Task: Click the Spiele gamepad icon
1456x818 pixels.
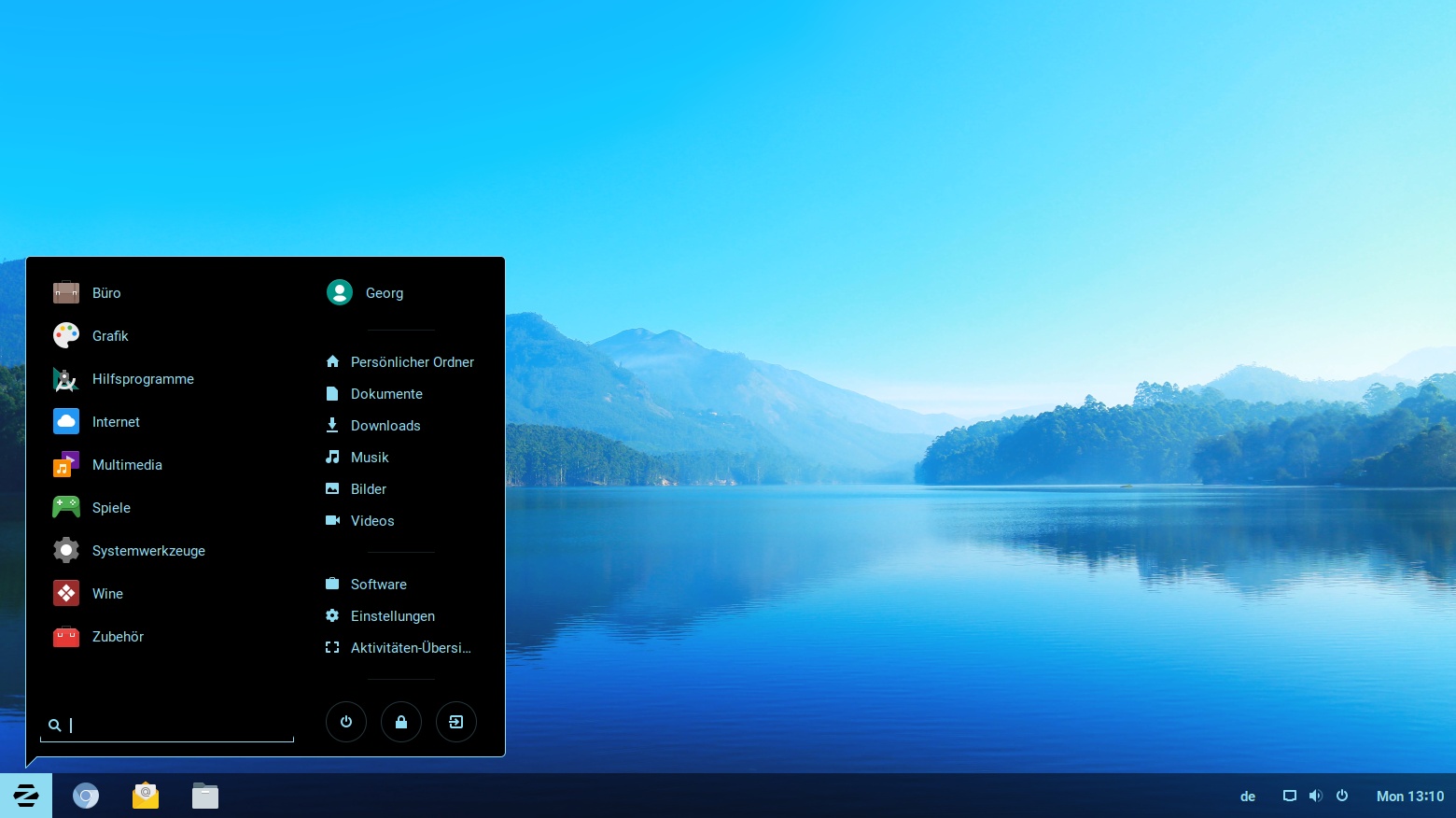Action: click(66, 507)
